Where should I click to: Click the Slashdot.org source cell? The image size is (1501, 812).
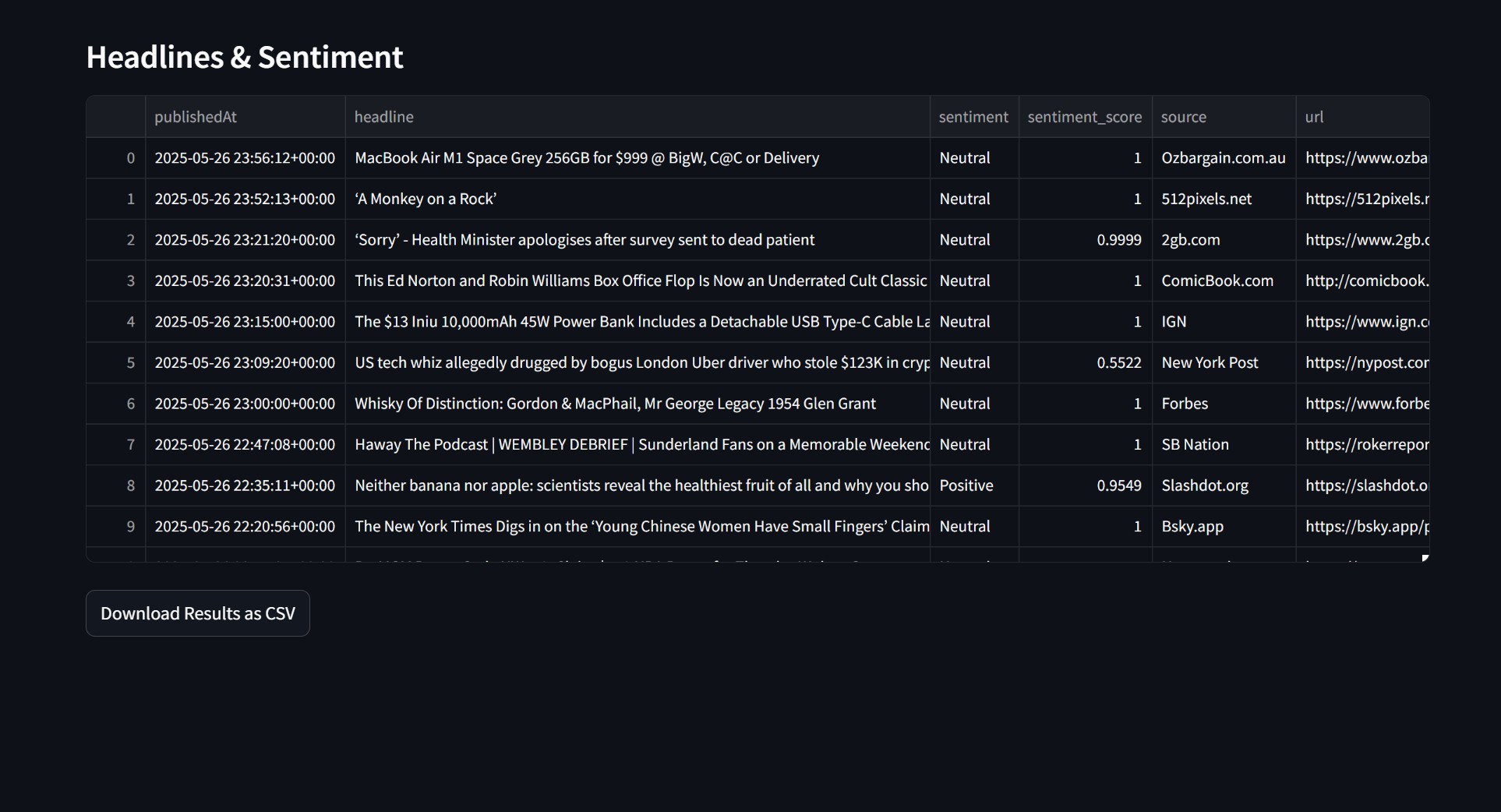(1224, 485)
